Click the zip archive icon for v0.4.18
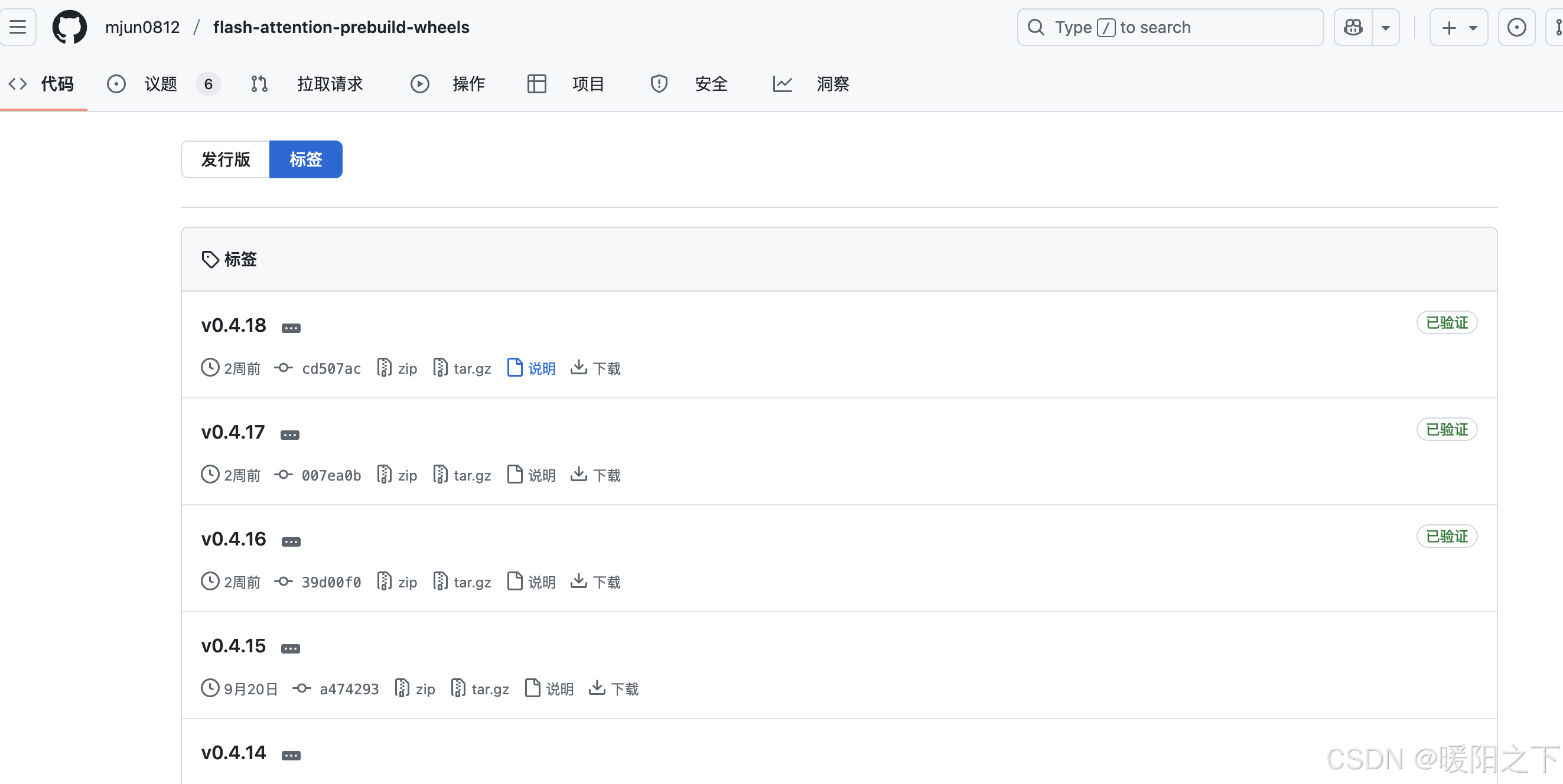The width and height of the screenshot is (1563, 784). 384,367
